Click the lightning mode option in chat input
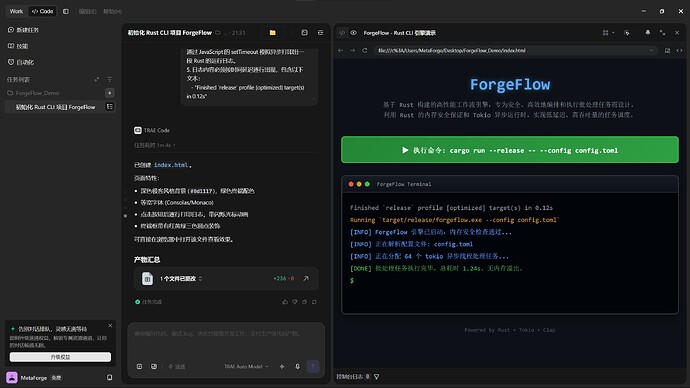Image resolution: width=690 pixels, height=388 pixels. pyautogui.click(x=176, y=366)
